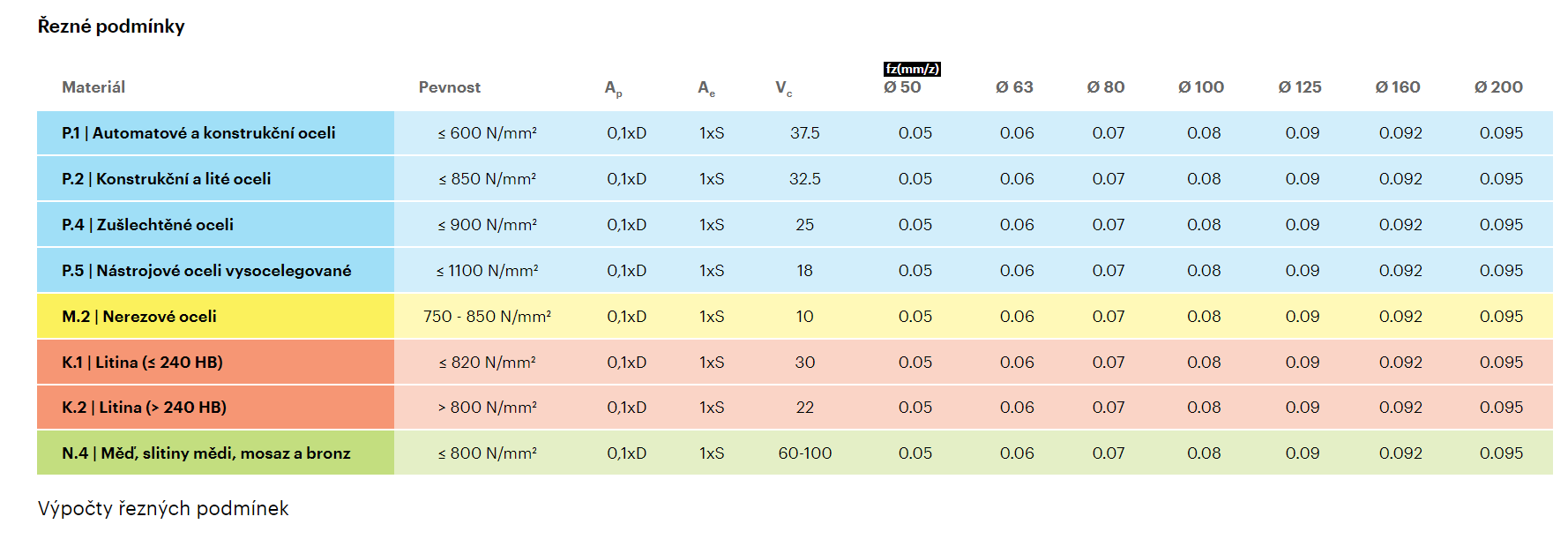Select the Ø 63 column header
Image resolution: width=1568 pixels, height=539 pixels.
tap(1014, 87)
